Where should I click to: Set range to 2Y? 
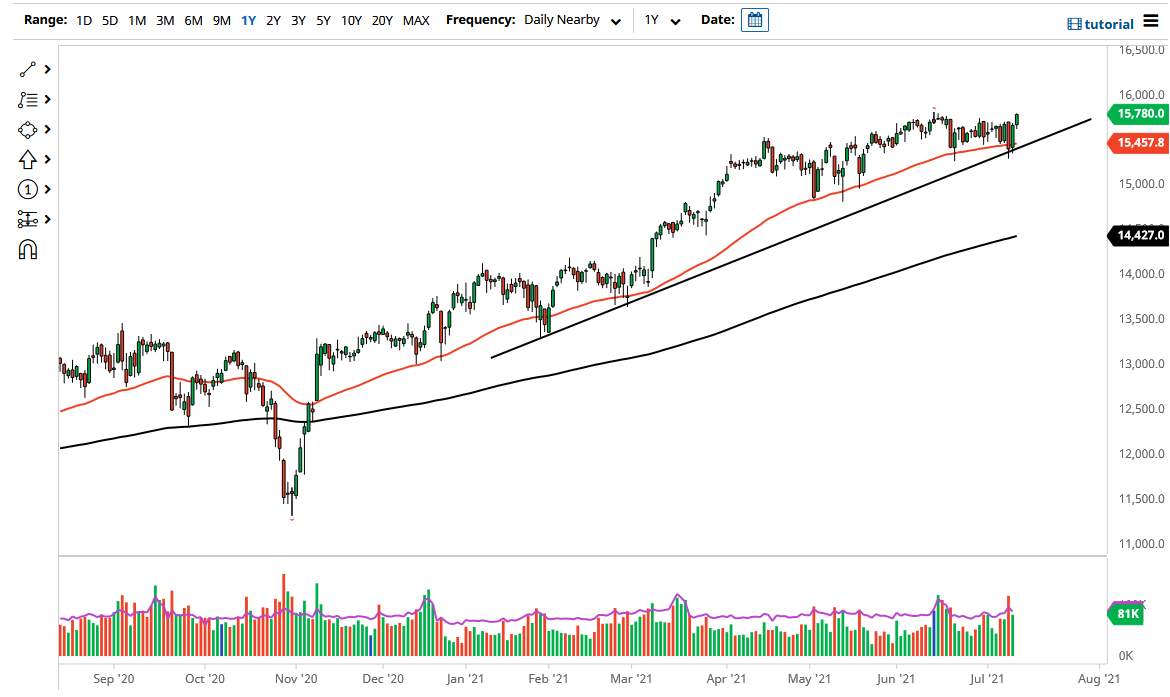pos(274,20)
